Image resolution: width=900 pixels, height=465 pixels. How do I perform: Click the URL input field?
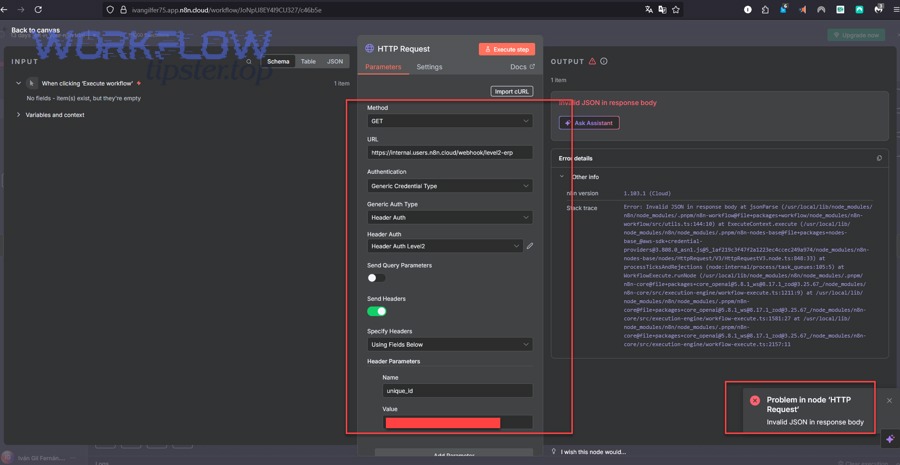click(449, 153)
